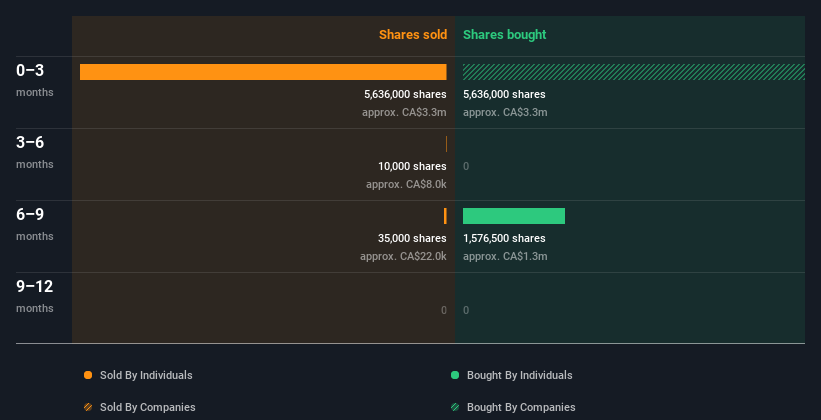Image resolution: width=821 pixels, height=420 pixels.
Task: Toggle the Bought By Individuals legend label
Action: tap(519, 375)
